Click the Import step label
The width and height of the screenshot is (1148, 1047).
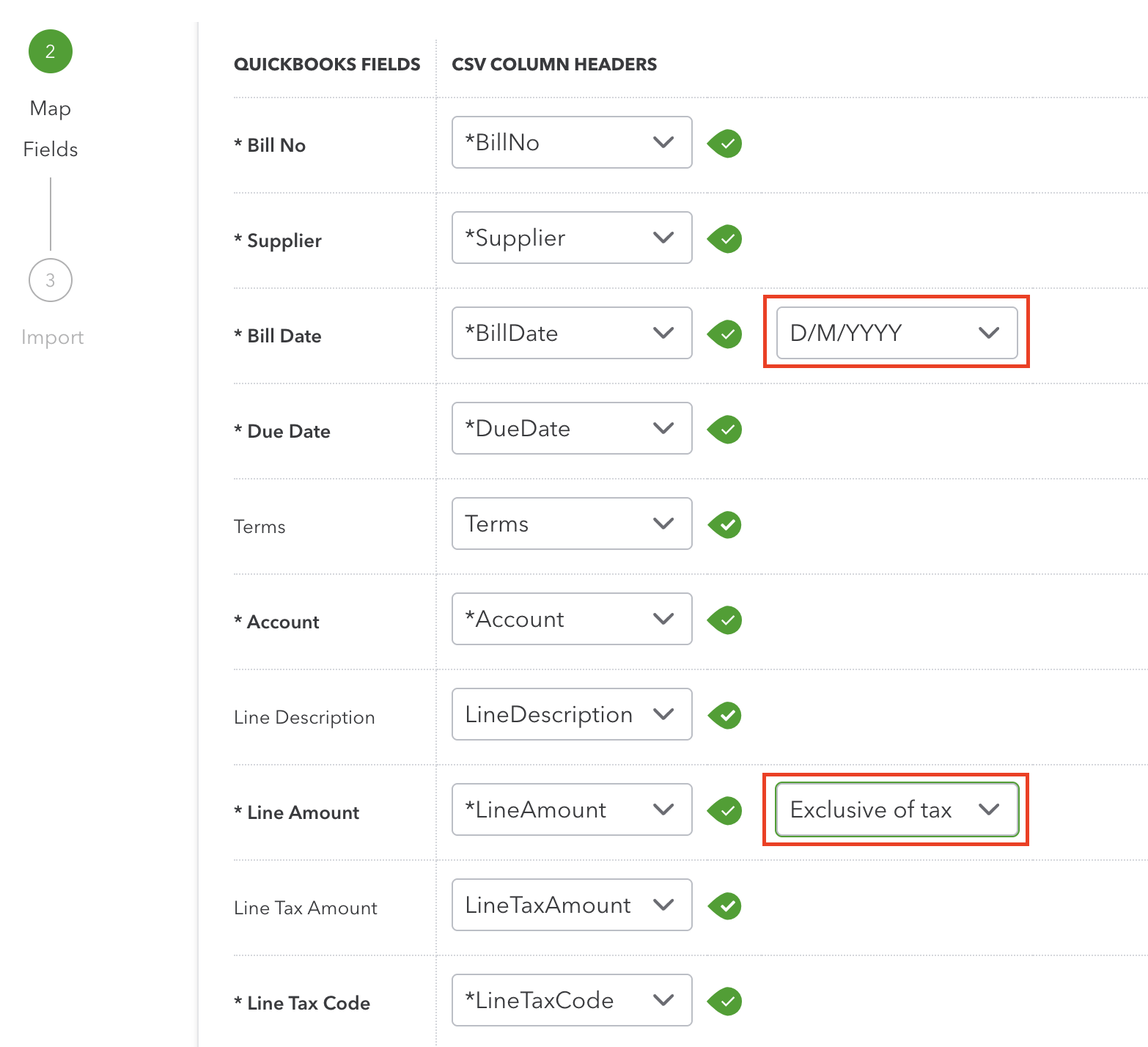pos(53,337)
